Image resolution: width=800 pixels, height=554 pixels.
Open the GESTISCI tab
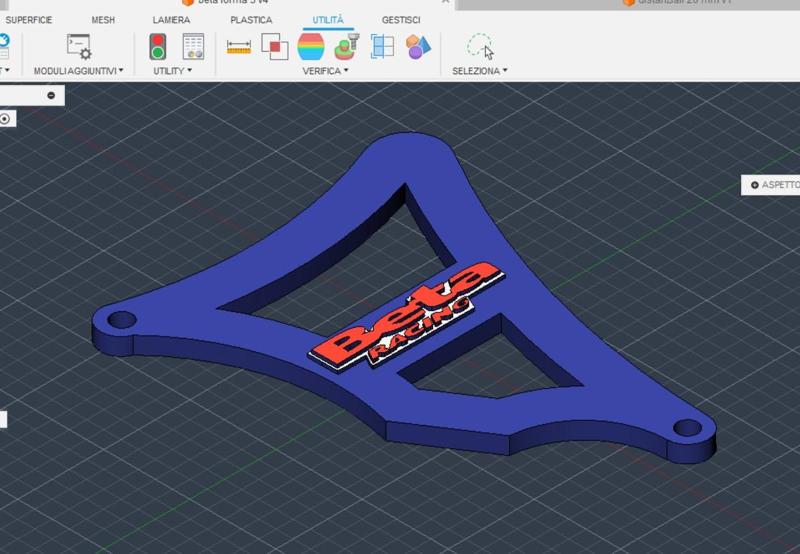point(401,20)
